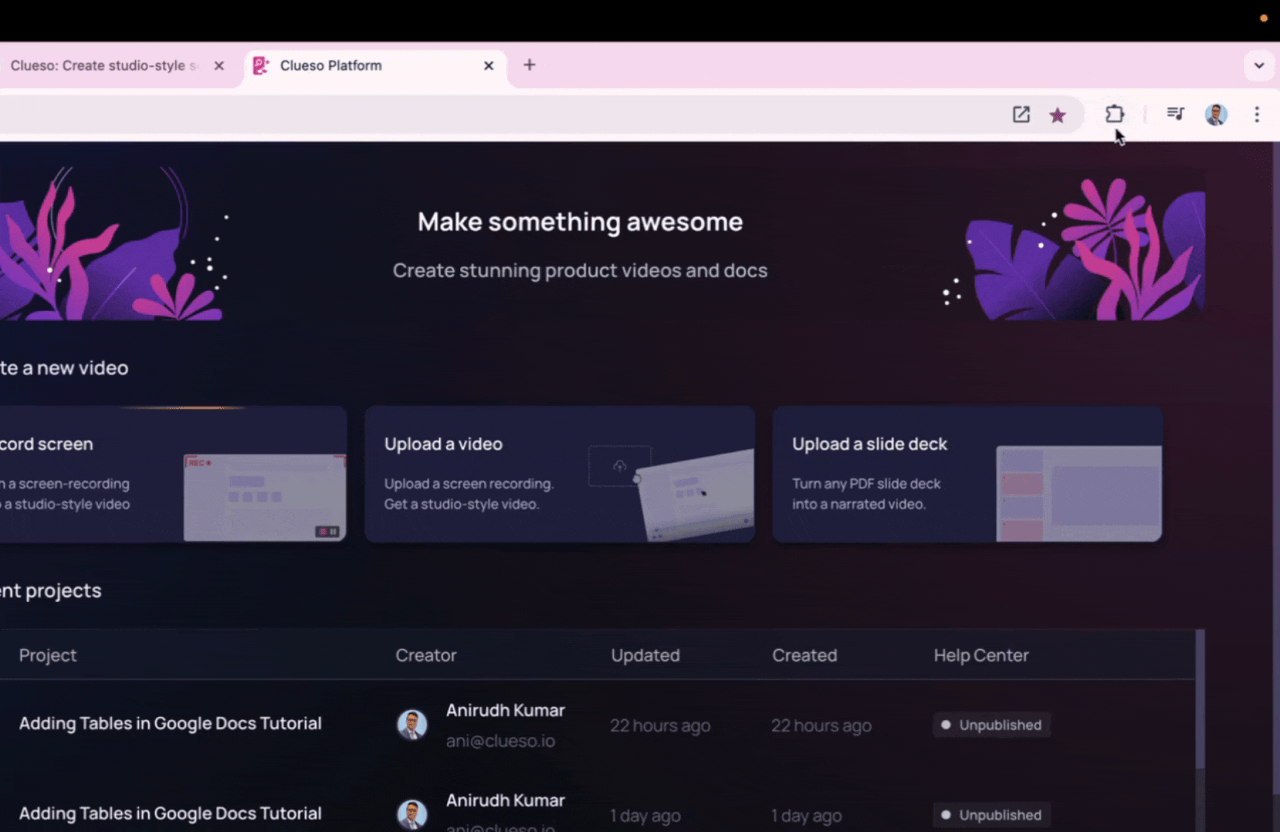The width and height of the screenshot is (1280, 832).
Task: Open a new tab with plus button
Action: (x=530, y=65)
